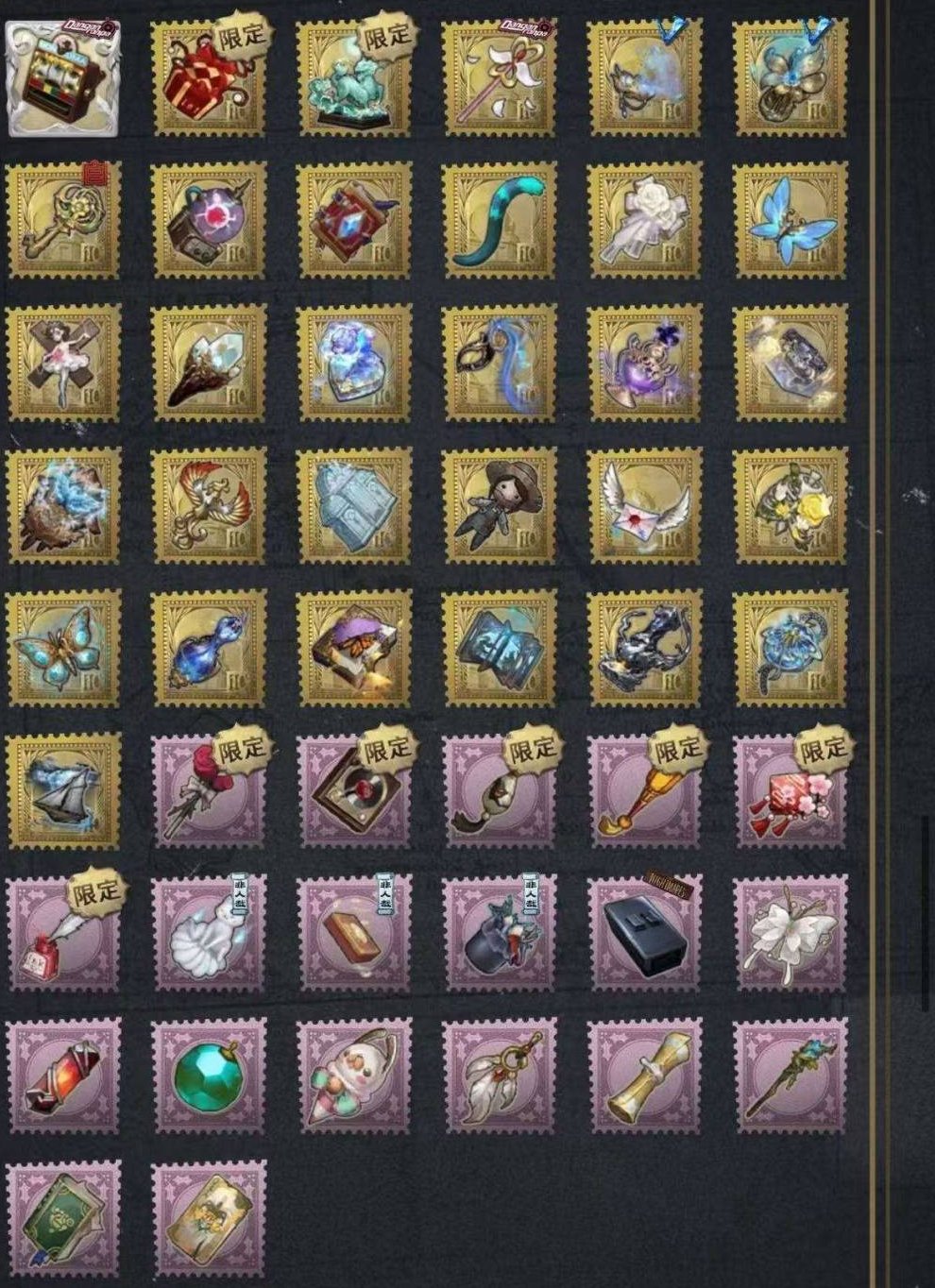
Task: Select the golden scroll purple stamp
Action: coord(645,1075)
